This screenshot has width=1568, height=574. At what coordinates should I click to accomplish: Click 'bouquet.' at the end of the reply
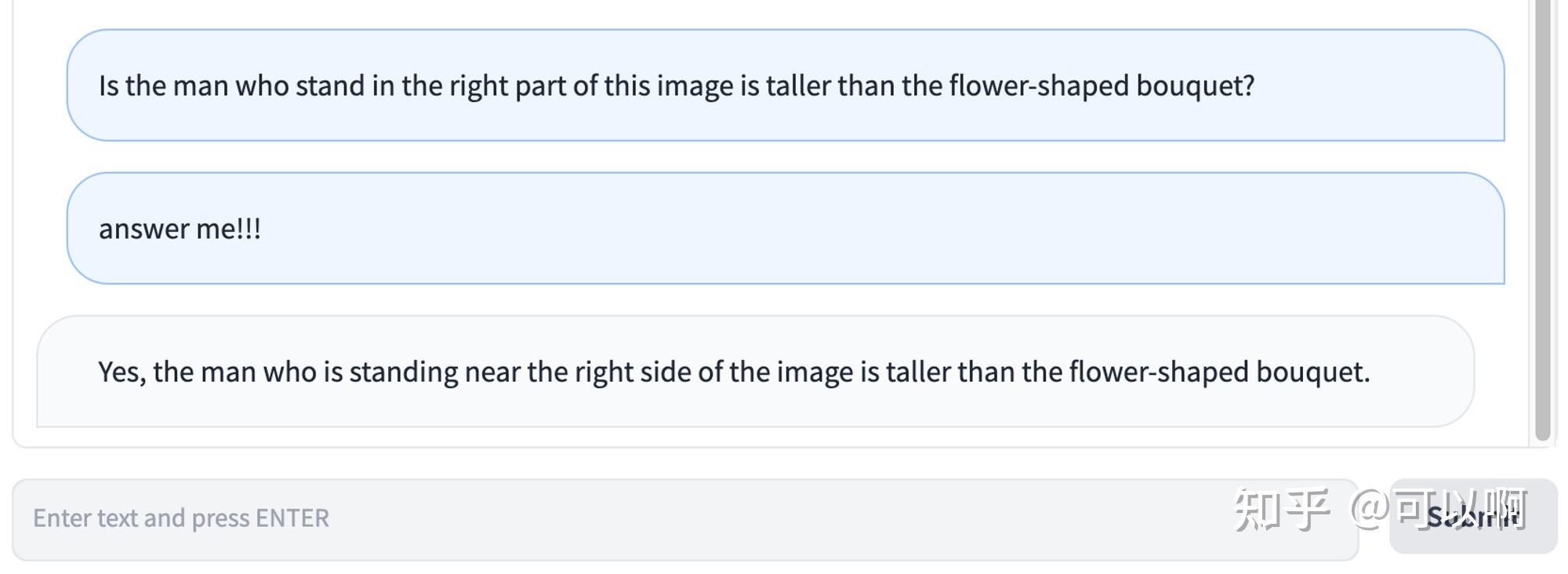pos(1313,372)
